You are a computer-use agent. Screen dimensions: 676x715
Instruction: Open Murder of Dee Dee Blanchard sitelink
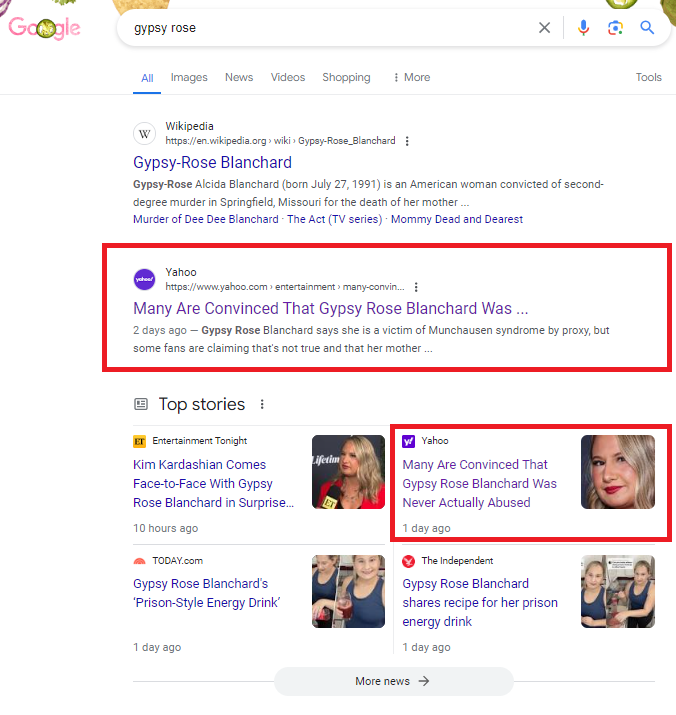[206, 219]
